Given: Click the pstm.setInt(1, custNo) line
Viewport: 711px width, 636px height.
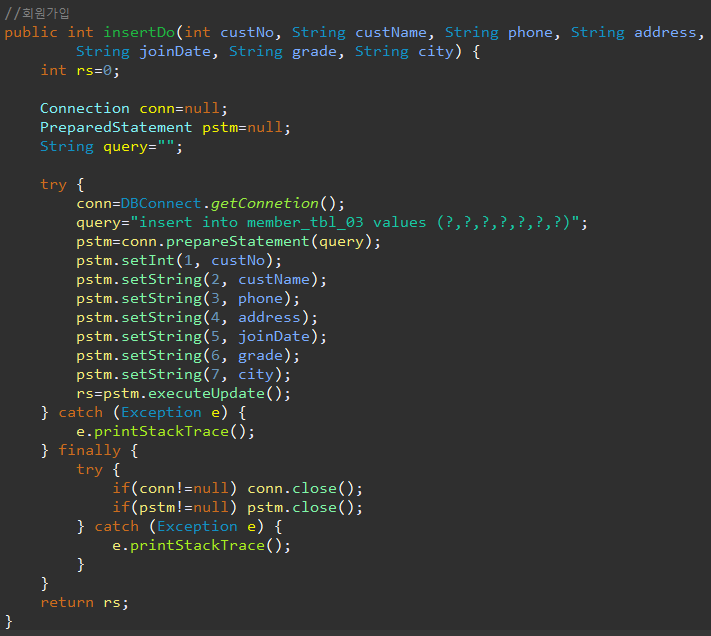Looking at the screenshot, I should 179,261.
